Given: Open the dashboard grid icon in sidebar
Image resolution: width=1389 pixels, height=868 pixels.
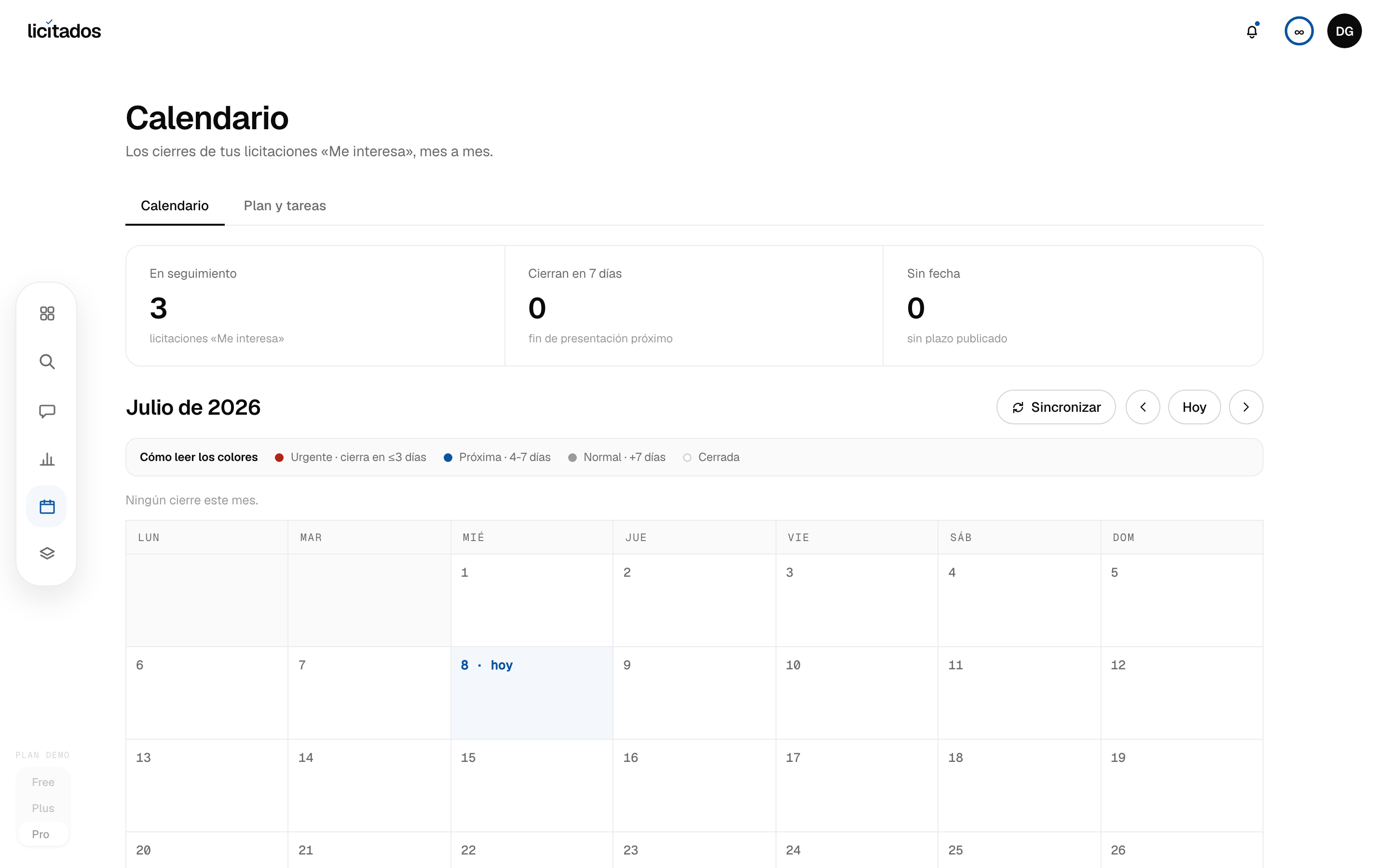Looking at the screenshot, I should coord(47,313).
